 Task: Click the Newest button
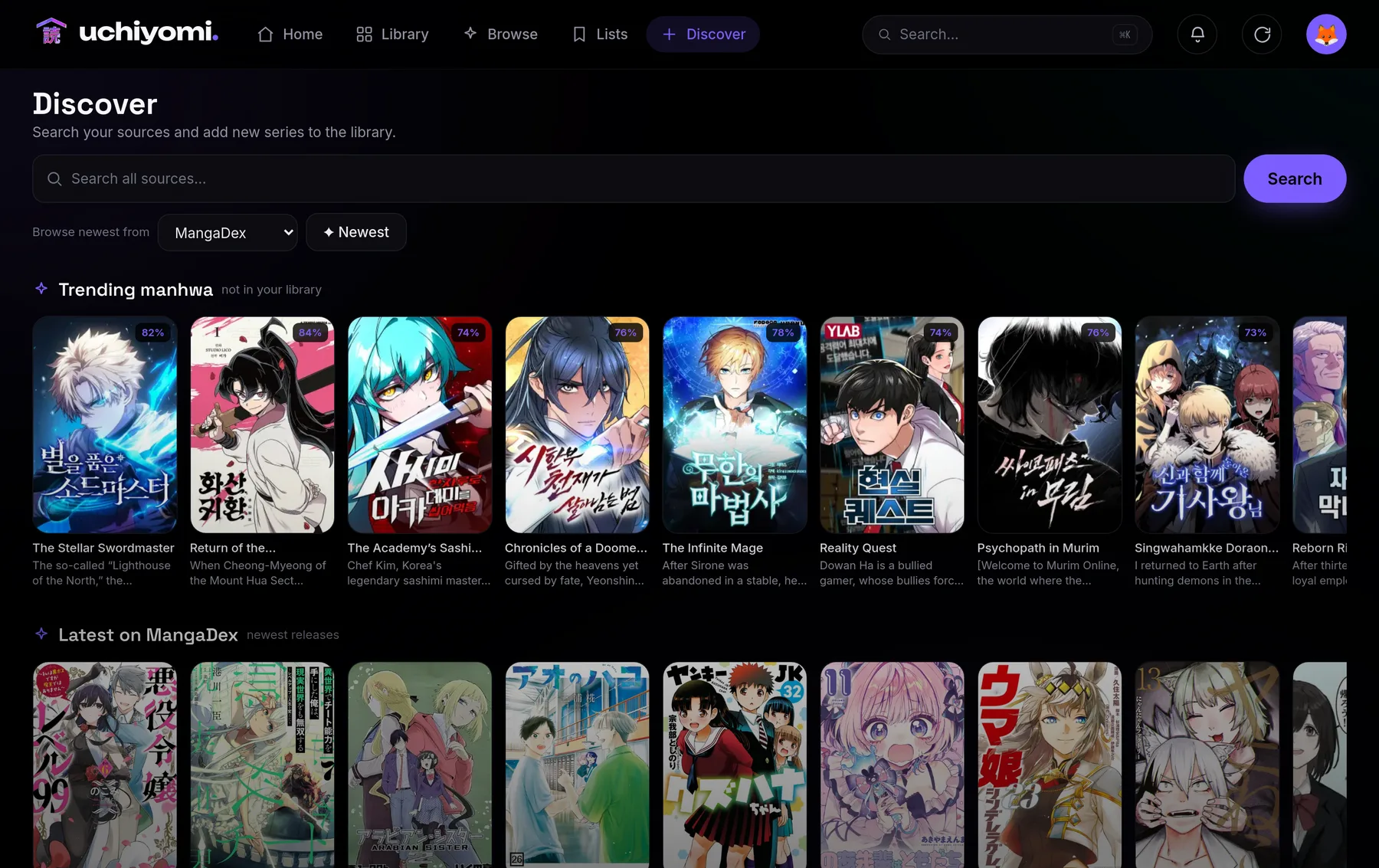[356, 232]
